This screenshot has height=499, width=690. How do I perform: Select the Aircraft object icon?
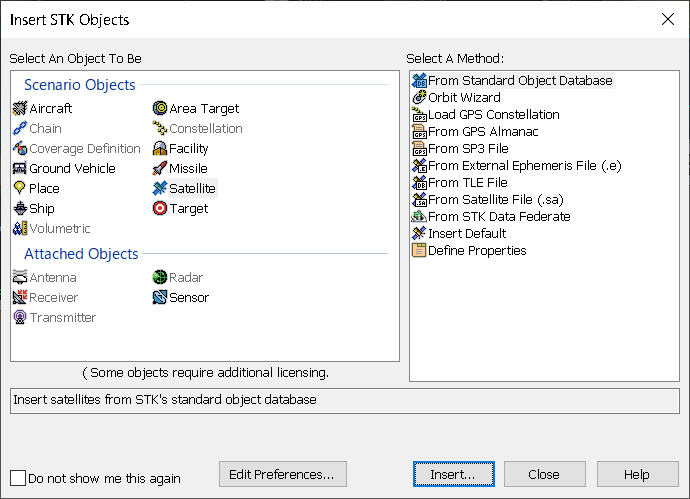[x=20, y=108]
